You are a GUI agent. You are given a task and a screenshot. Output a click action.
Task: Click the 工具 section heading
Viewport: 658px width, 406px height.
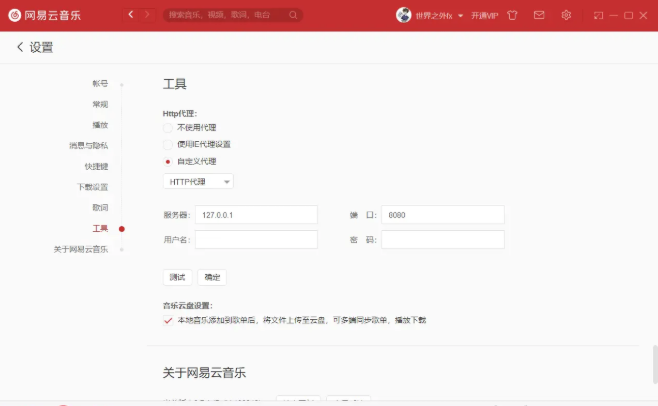click(175, 84)
